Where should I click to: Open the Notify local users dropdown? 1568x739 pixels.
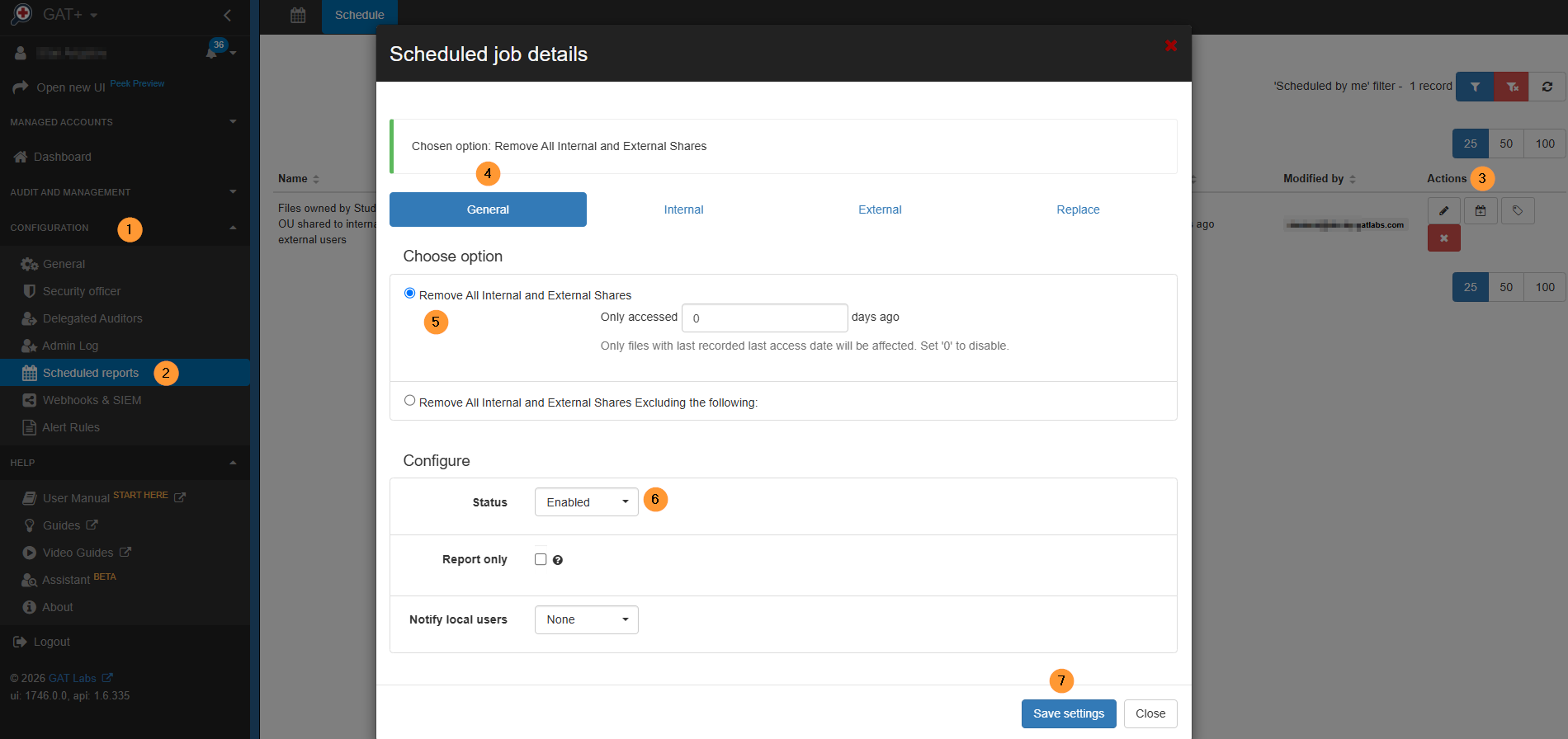pos(587,619)
